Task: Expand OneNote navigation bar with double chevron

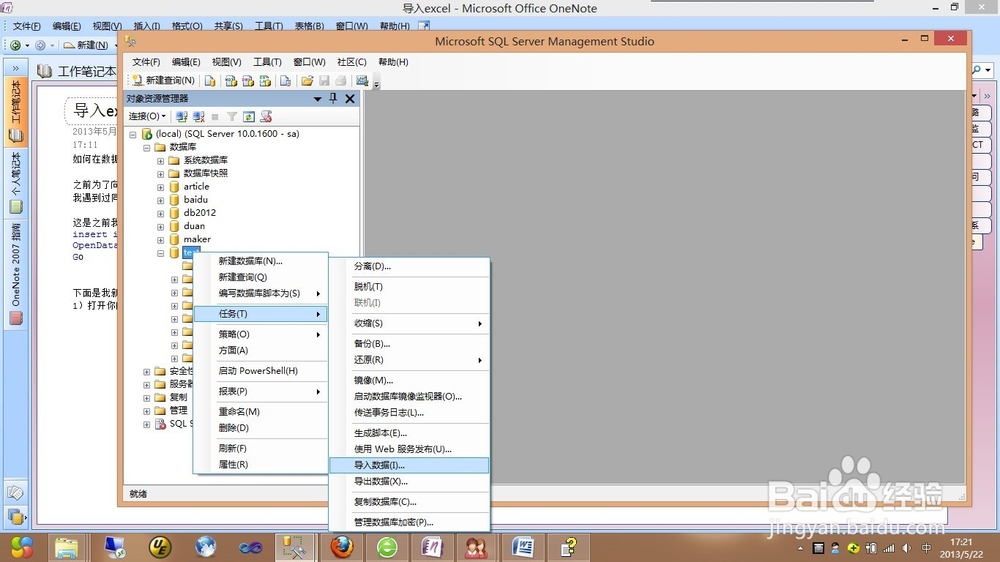Action: point(15,68)
